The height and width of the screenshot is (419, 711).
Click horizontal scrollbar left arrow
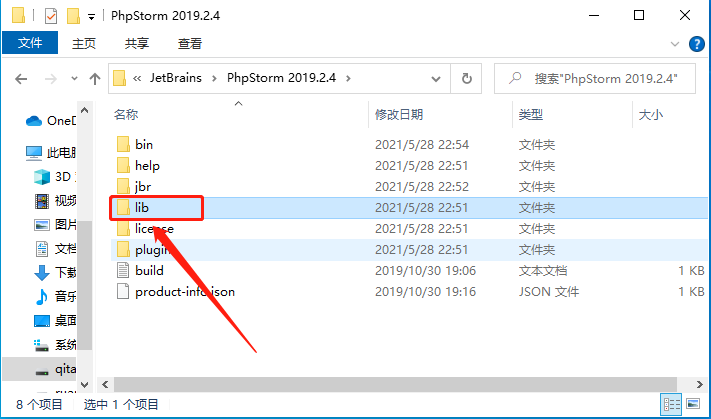[105, 385]
